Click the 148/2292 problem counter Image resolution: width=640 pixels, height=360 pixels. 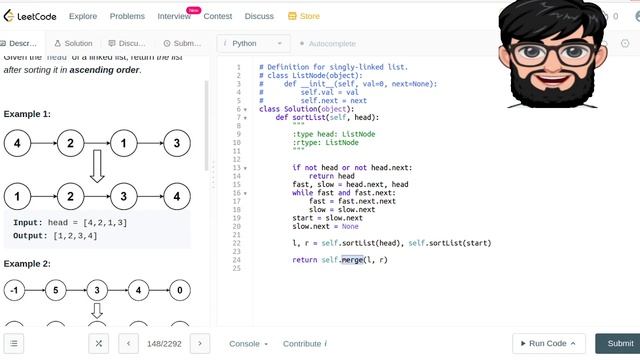click(164, 344)
